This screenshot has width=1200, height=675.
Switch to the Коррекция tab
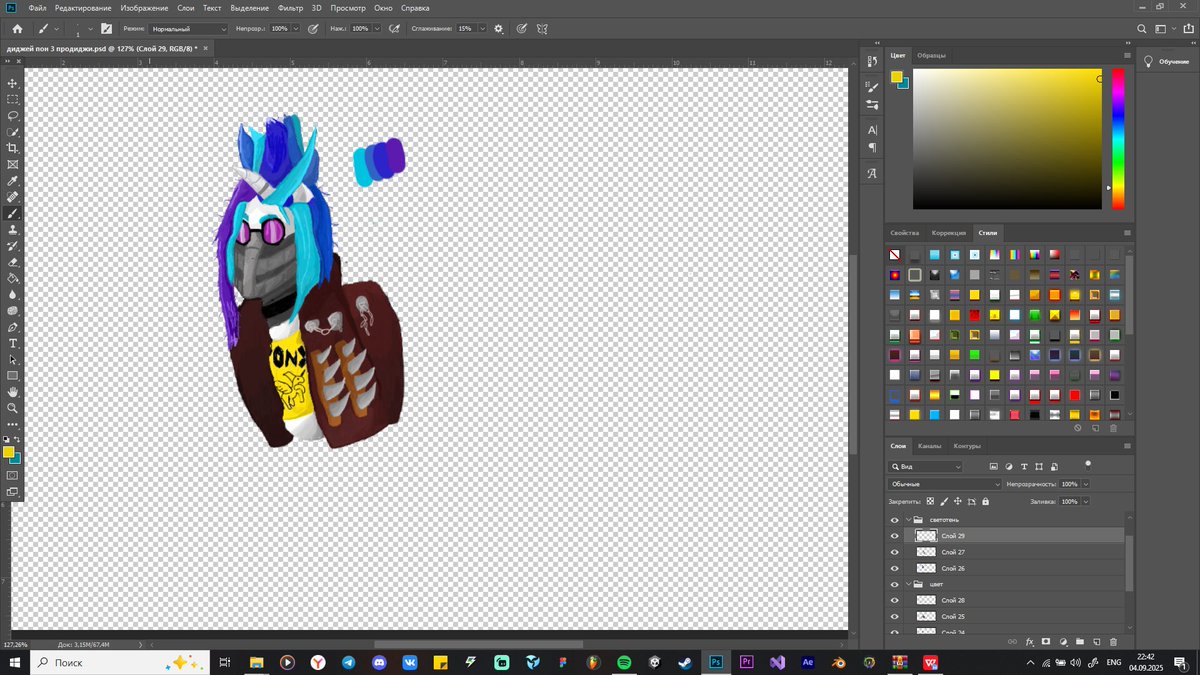(x=949, y=233)
